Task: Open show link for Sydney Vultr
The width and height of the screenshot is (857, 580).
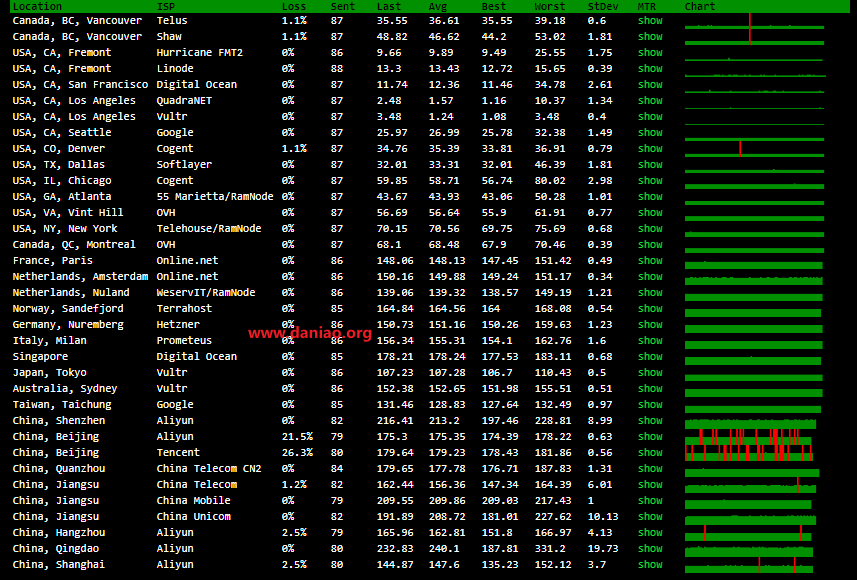Action: point(650,389)
